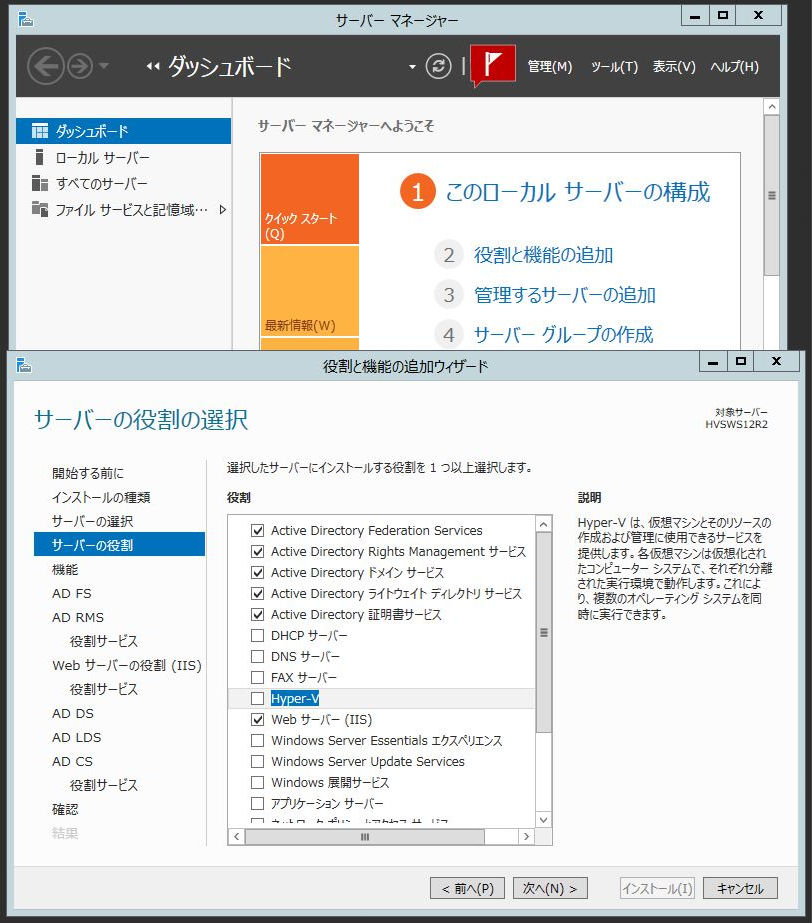Click the Server Manager title bar icon
This screenshot has height=923, width=812.
click(25, 19)
